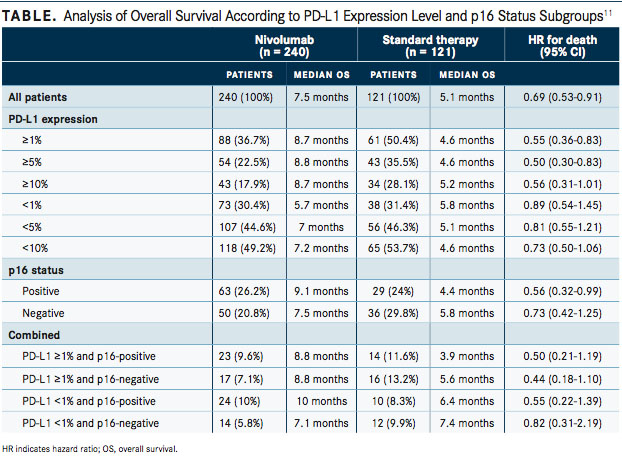
Task: Click the '38 (31.4%)' cell
Action: tap(393, 205)
